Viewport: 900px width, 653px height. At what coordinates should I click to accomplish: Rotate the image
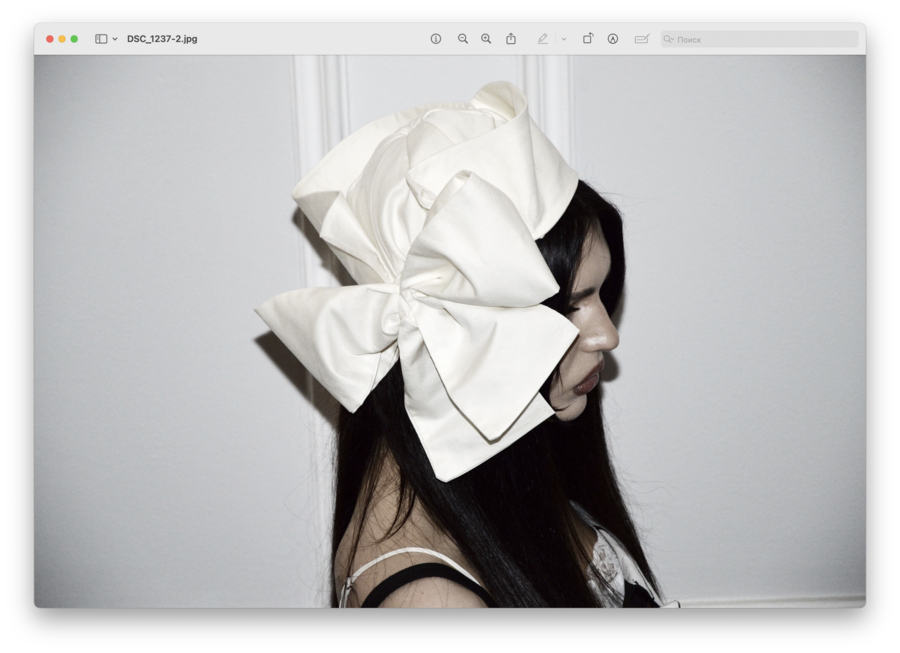click(588, 38)
